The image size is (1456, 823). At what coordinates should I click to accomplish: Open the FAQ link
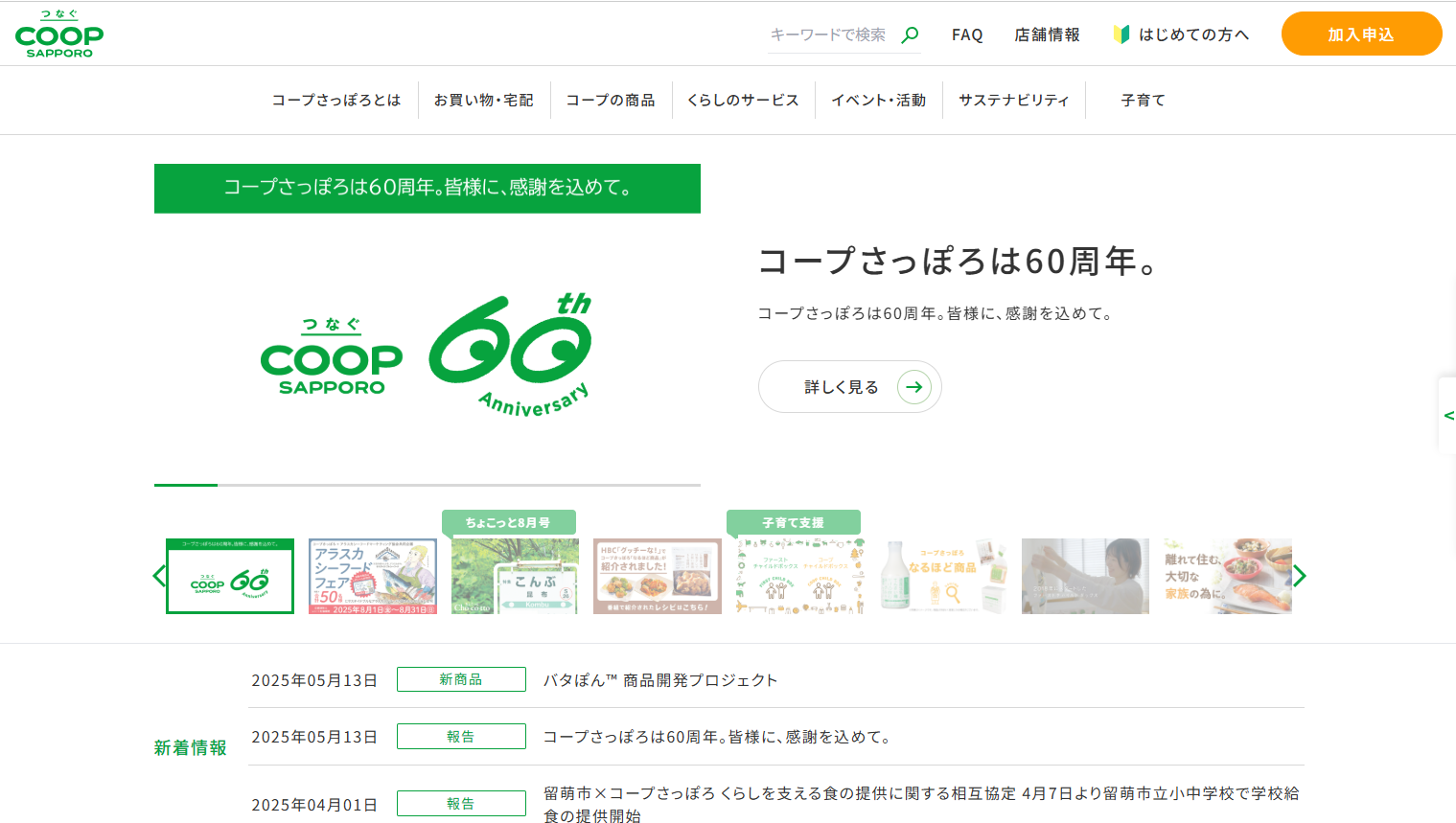(x=967, y=34)
